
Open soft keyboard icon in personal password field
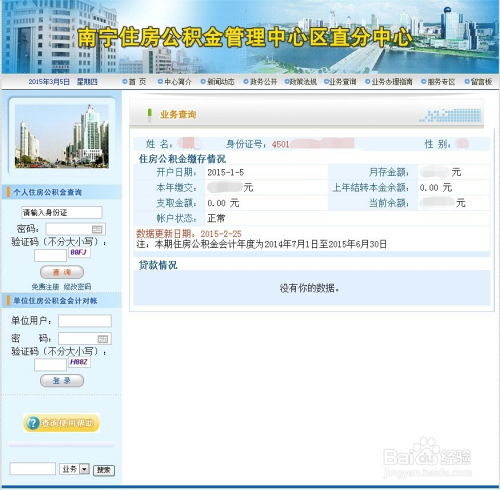tap(97, 229)
